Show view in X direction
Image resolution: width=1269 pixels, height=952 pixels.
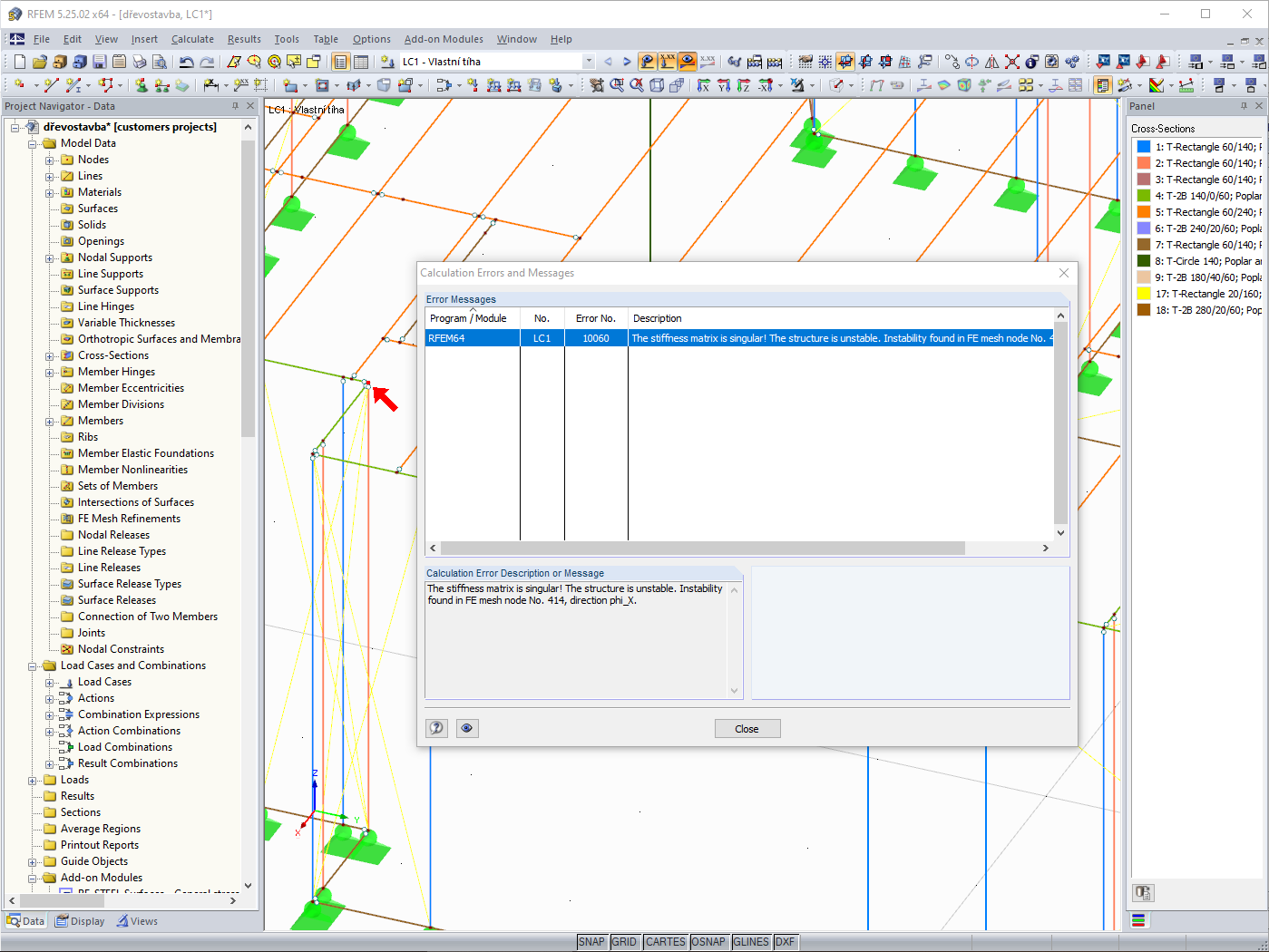(704, 85)
